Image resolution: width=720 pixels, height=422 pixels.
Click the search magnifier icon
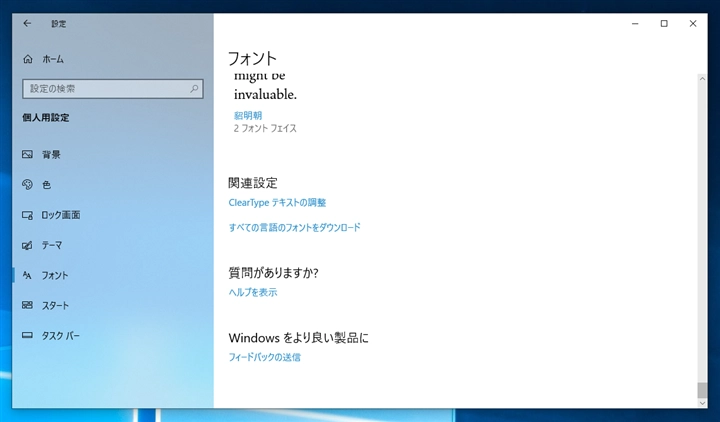pos(194,89)
